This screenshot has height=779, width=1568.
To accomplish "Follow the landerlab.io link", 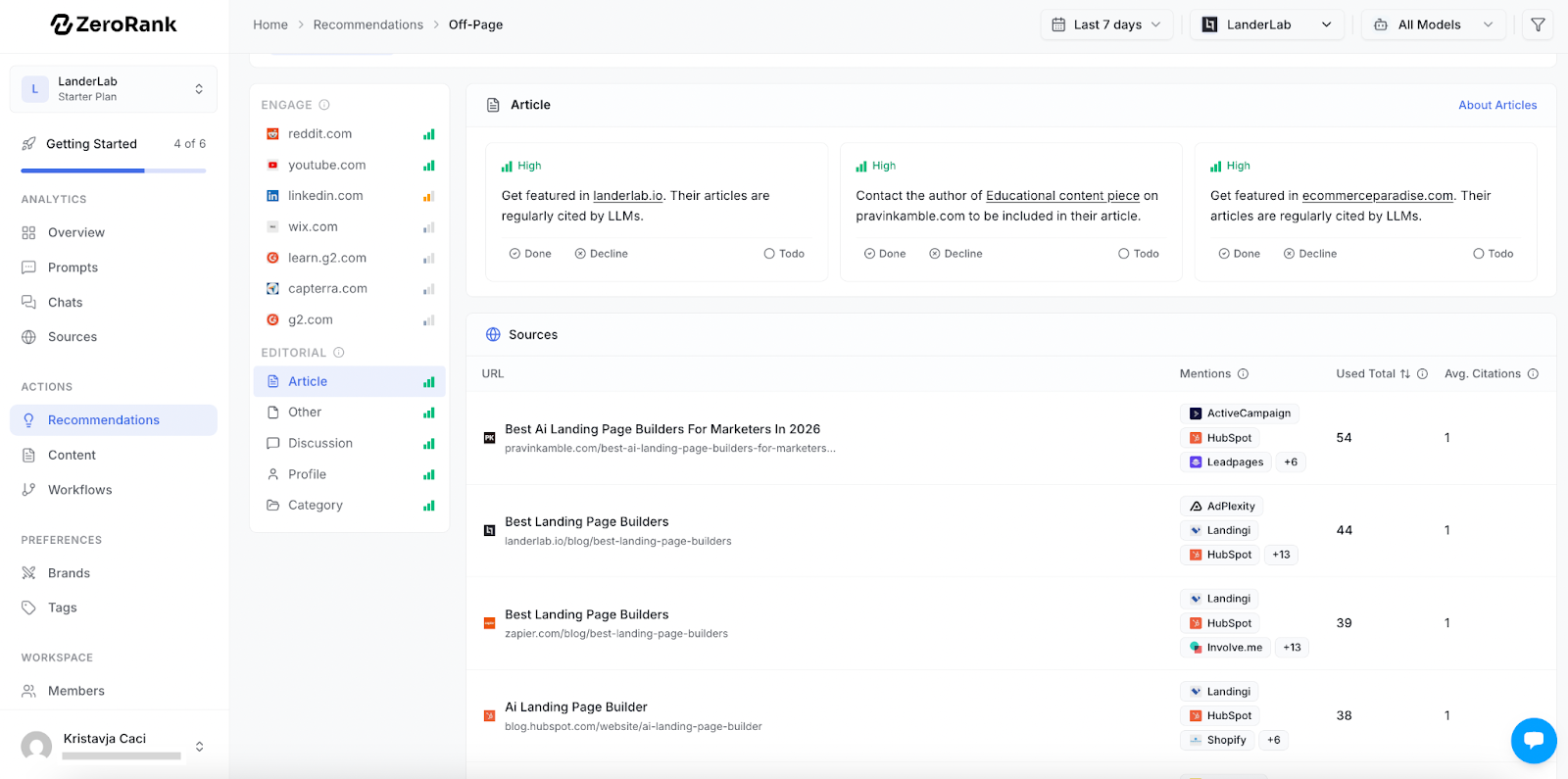I will click(628, 196).
